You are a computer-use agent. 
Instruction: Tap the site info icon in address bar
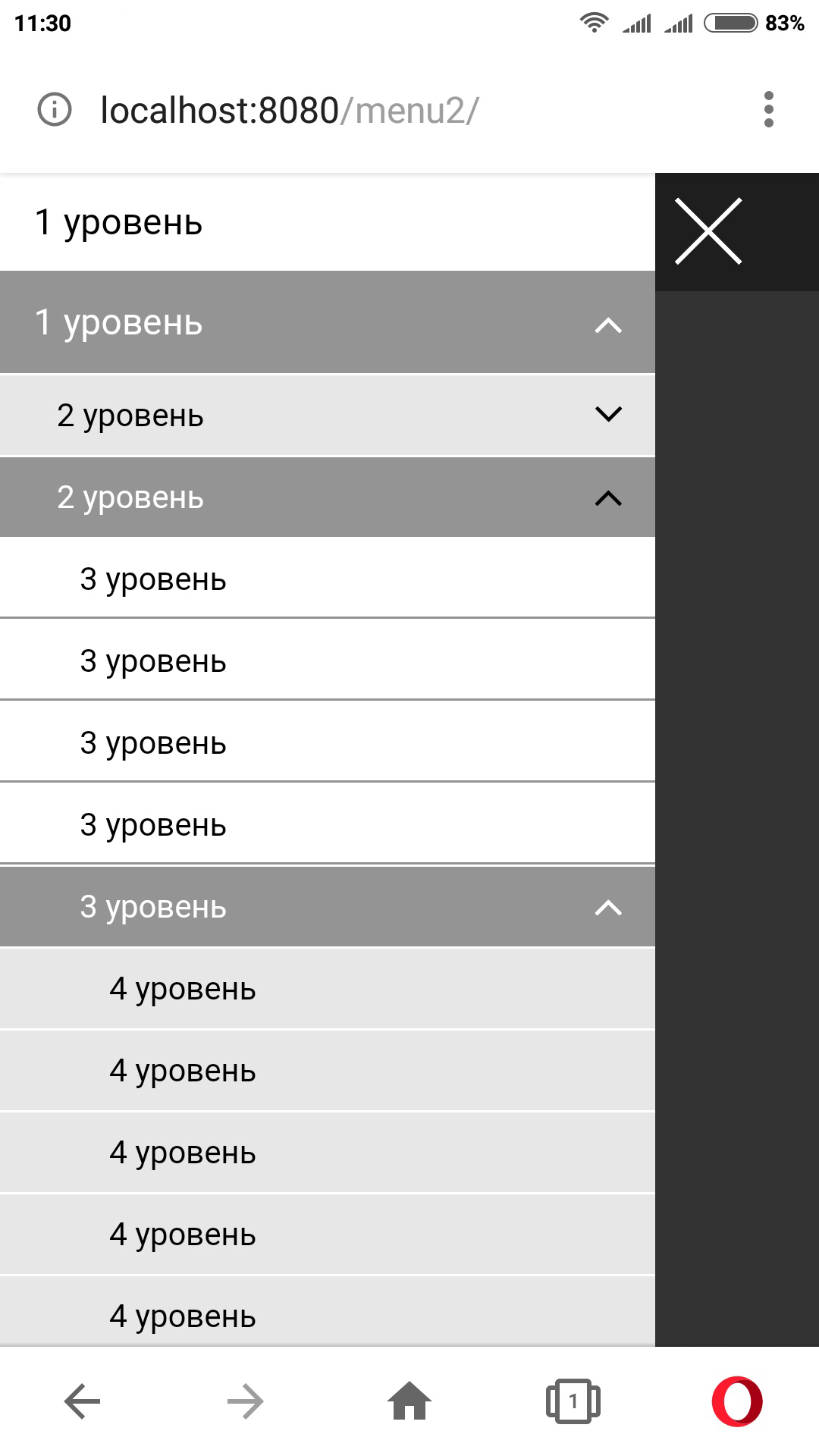pyautogui.click(x=55, y=110)
